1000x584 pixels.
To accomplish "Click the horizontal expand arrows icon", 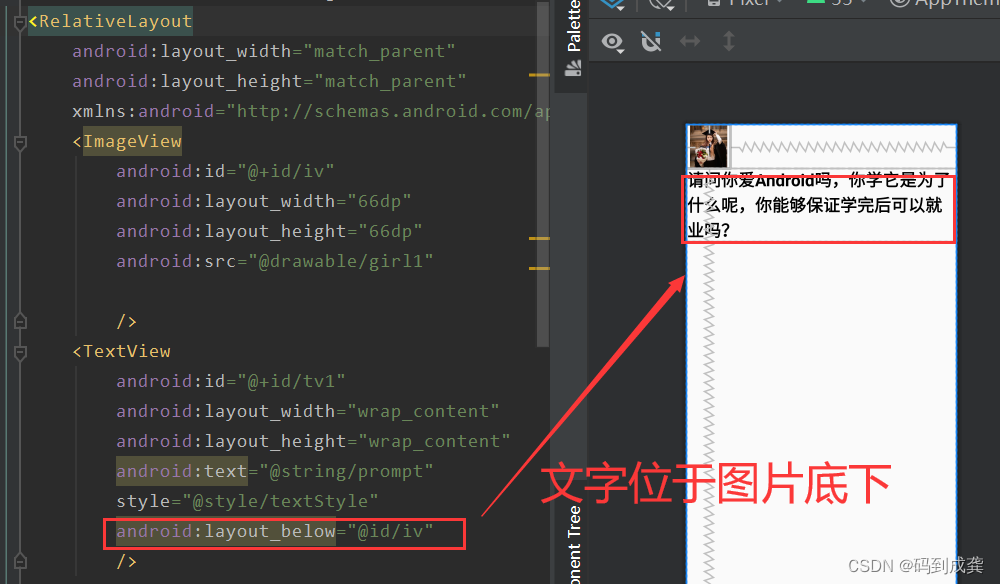I will coord(690,42).
